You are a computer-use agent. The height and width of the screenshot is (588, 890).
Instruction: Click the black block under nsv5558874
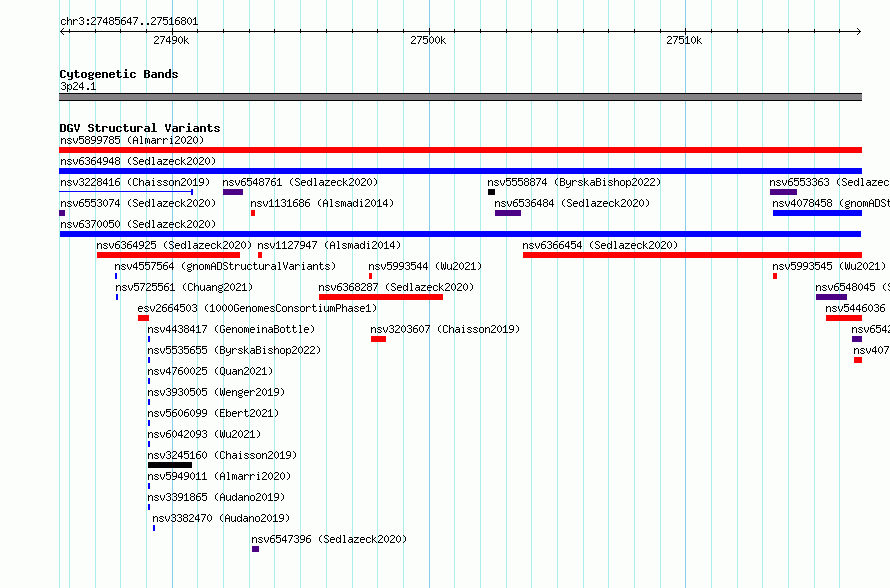492,192
